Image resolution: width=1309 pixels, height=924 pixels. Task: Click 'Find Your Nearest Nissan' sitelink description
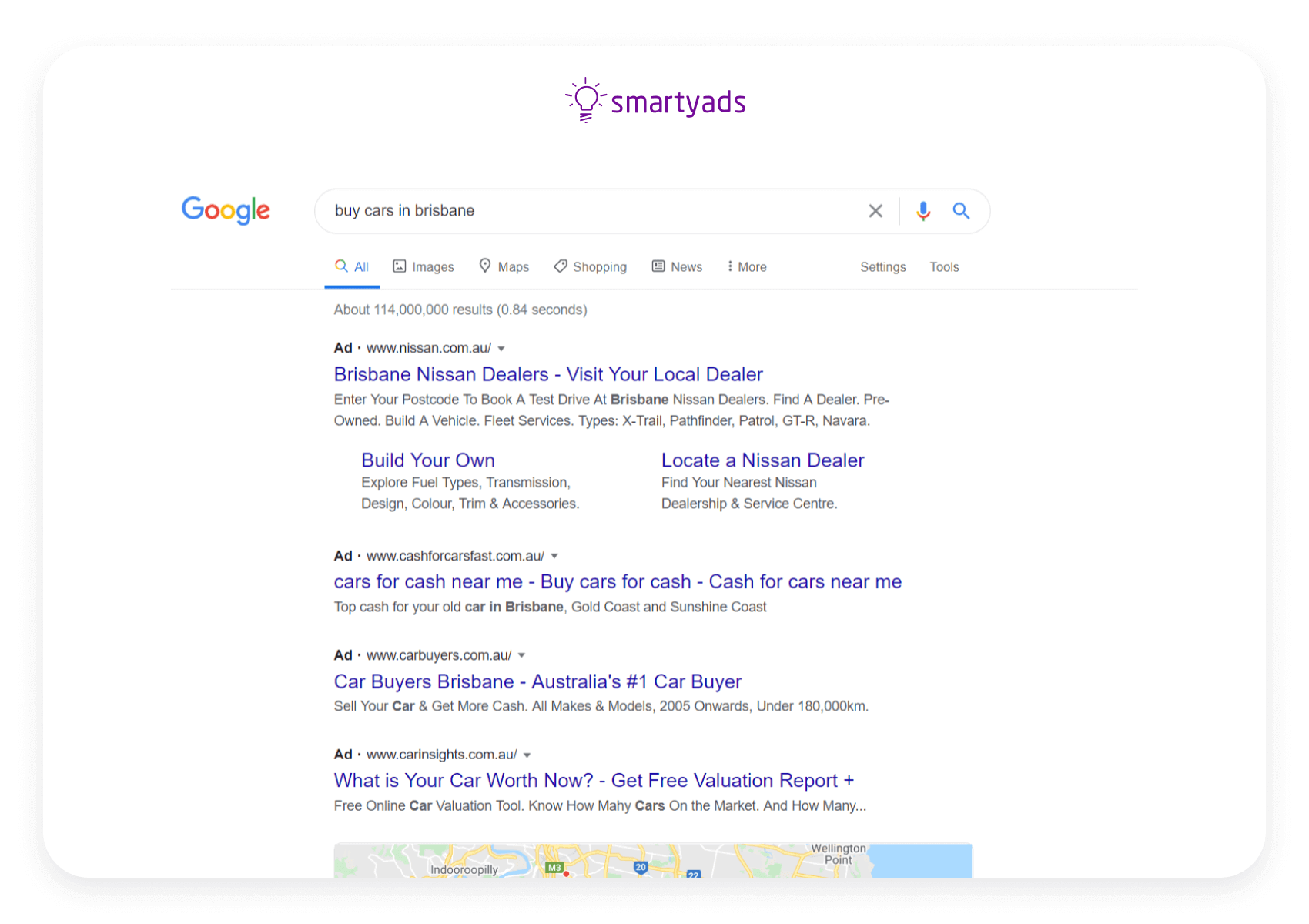point(749,493)
